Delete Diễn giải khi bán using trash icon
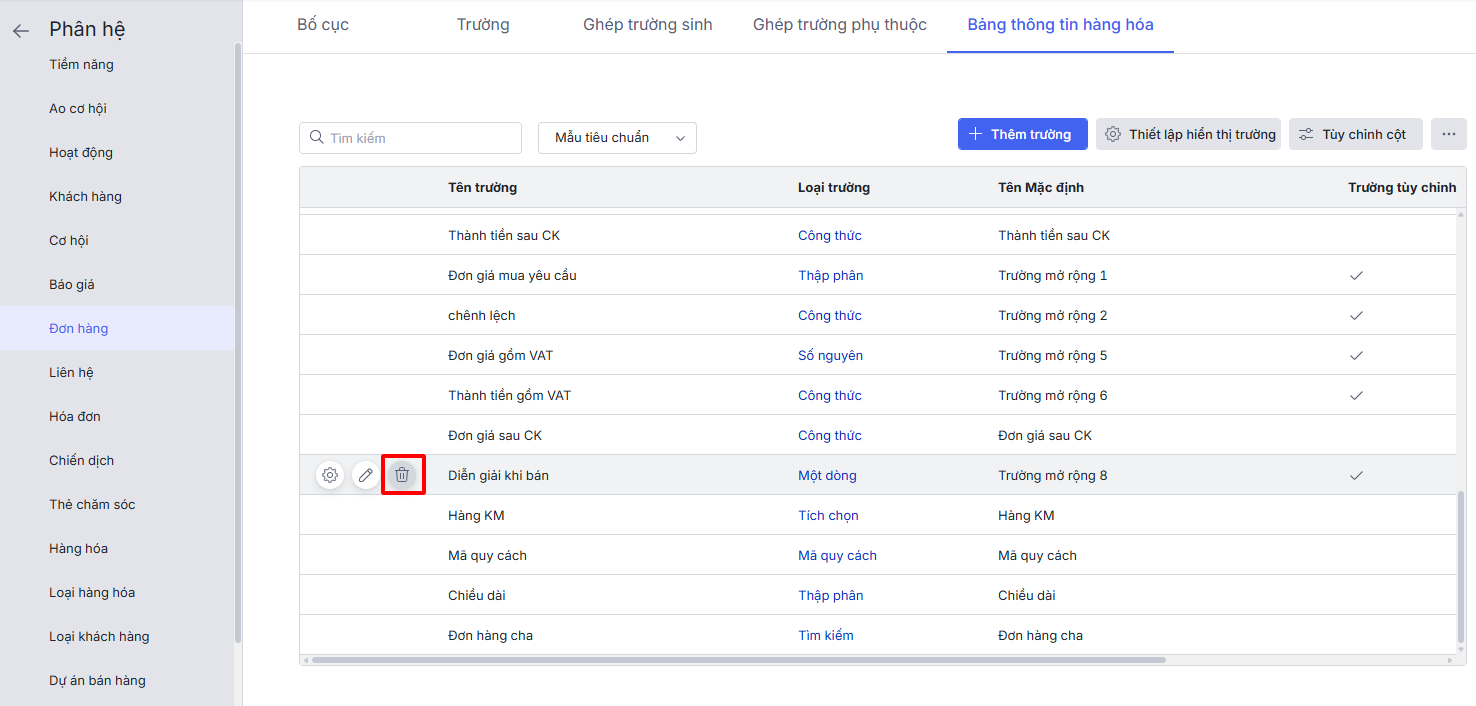The height and width of the screenshot is (706, 1476). [x=402, y=475]
